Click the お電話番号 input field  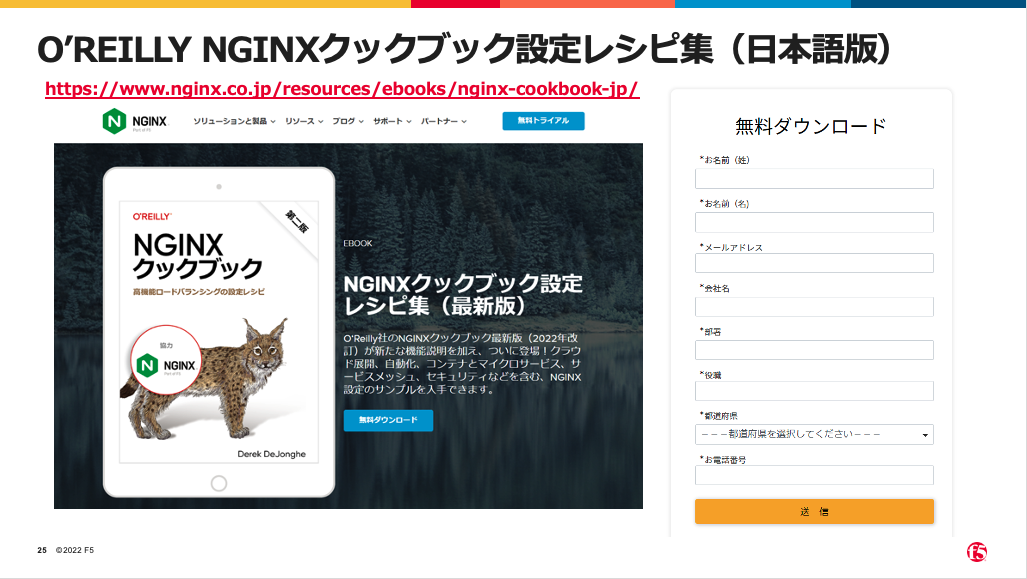(x=814, y=475)
